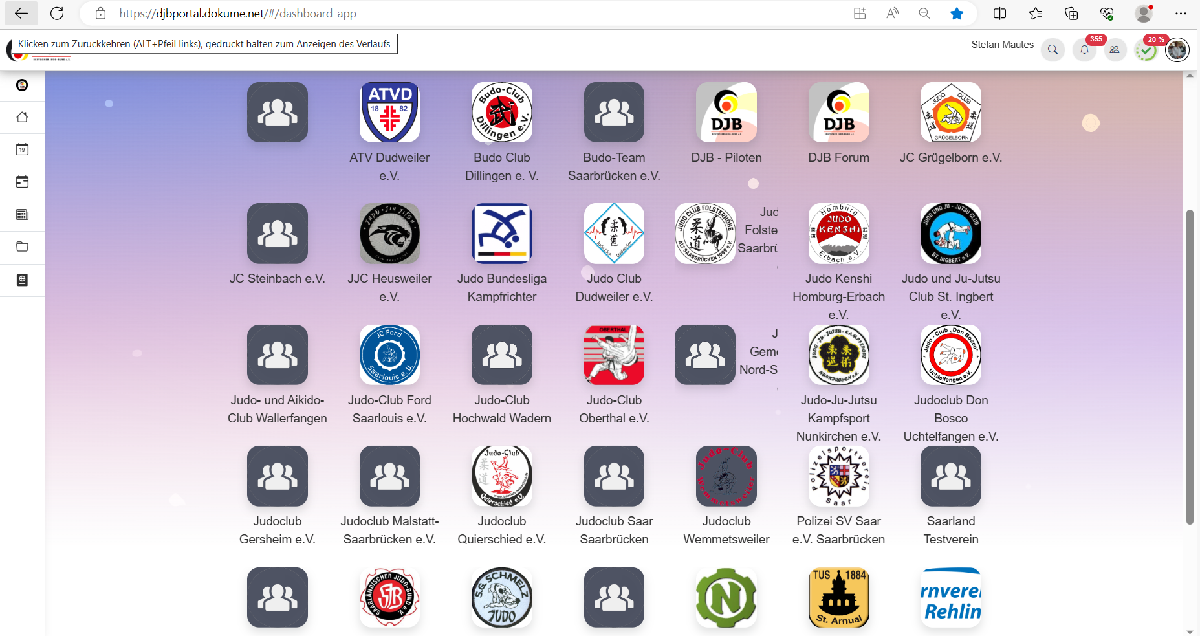Open the browser Favorites list icon
Image resolution: width=1200 pixels, height=636 pixels.
pos(1035,13)
